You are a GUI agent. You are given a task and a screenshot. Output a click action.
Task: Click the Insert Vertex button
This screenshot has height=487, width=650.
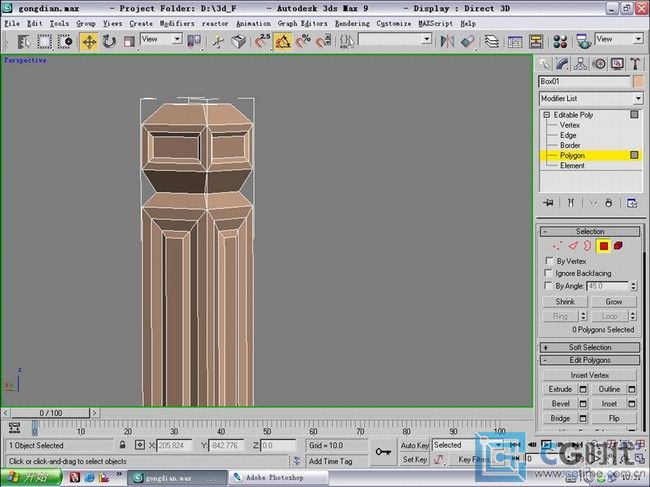pyautogui.click(x=589, y=375)
